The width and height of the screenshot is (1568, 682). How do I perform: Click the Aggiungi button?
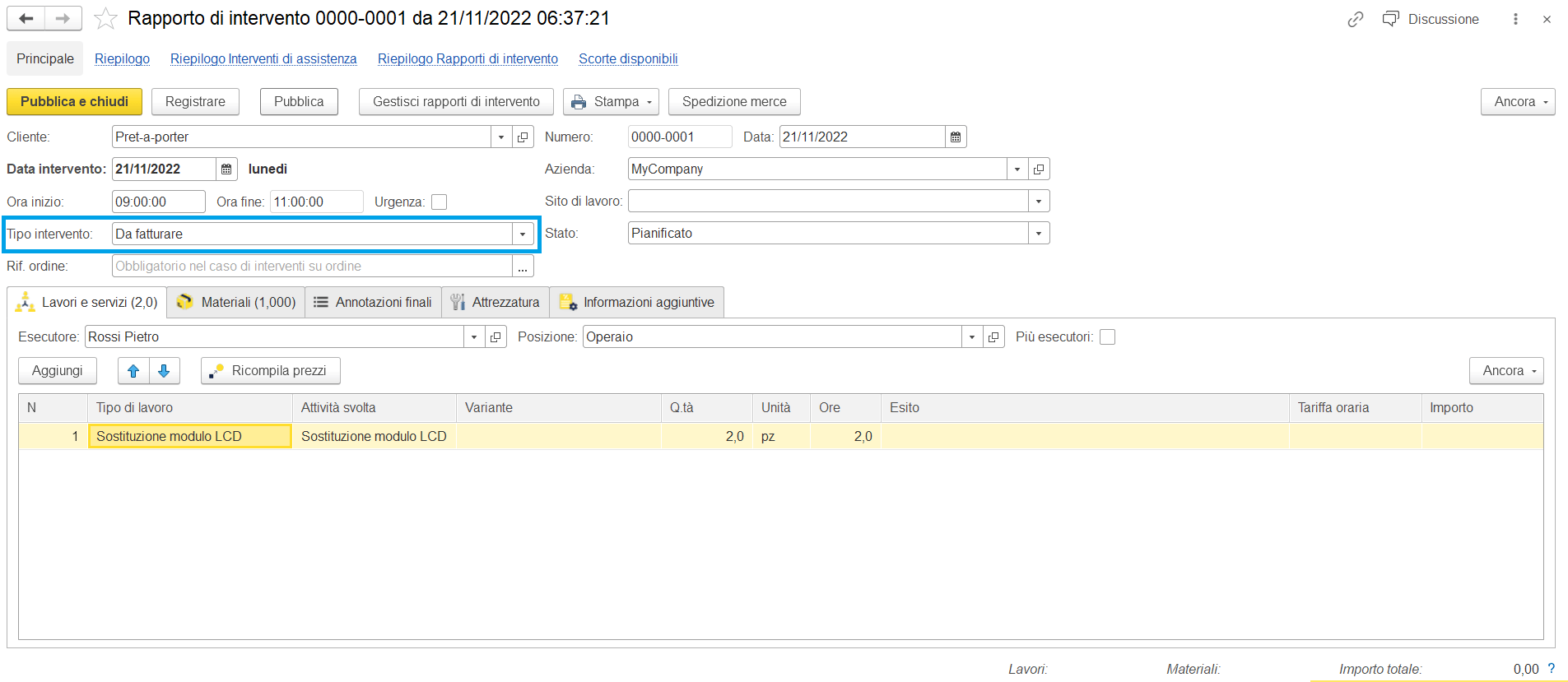point(57,370)
